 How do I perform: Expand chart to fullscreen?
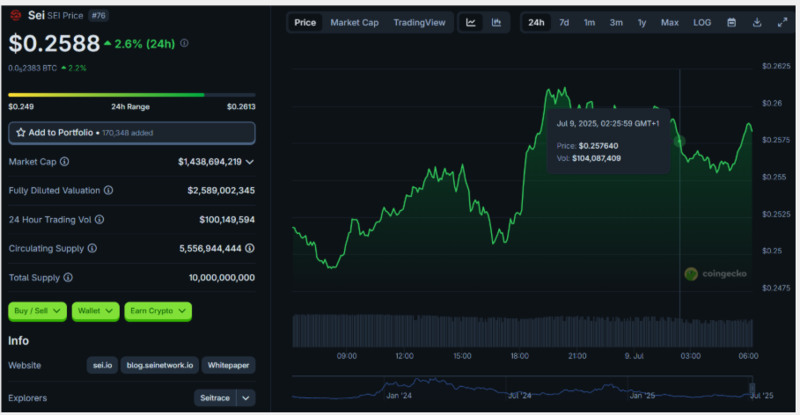point(782,22)
